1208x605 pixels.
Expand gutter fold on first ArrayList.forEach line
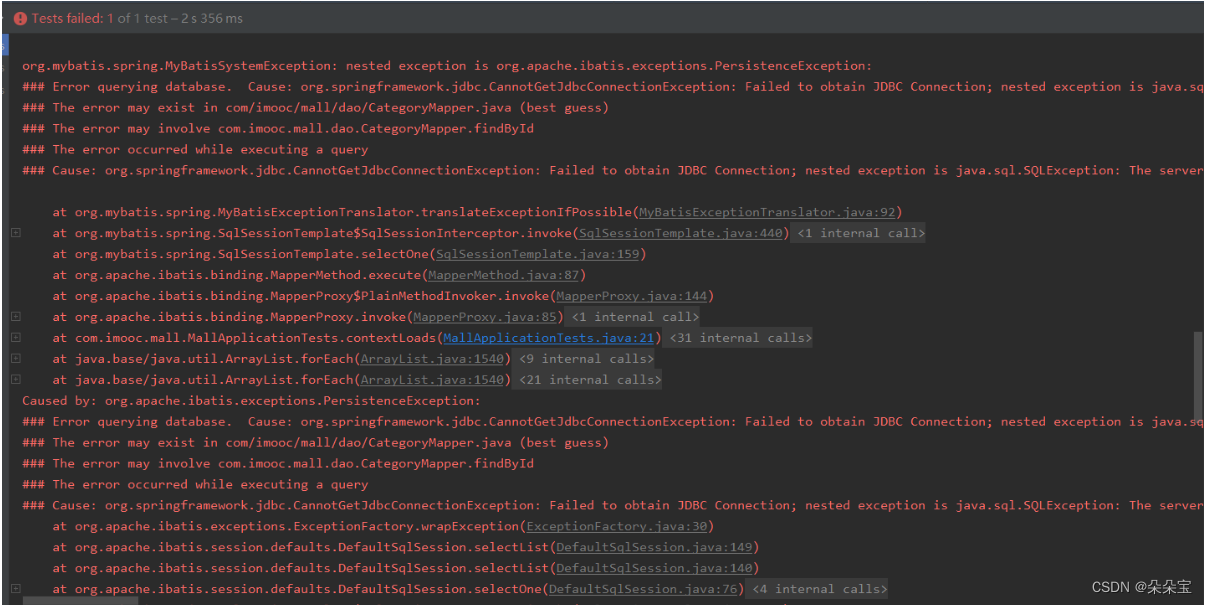16,359
